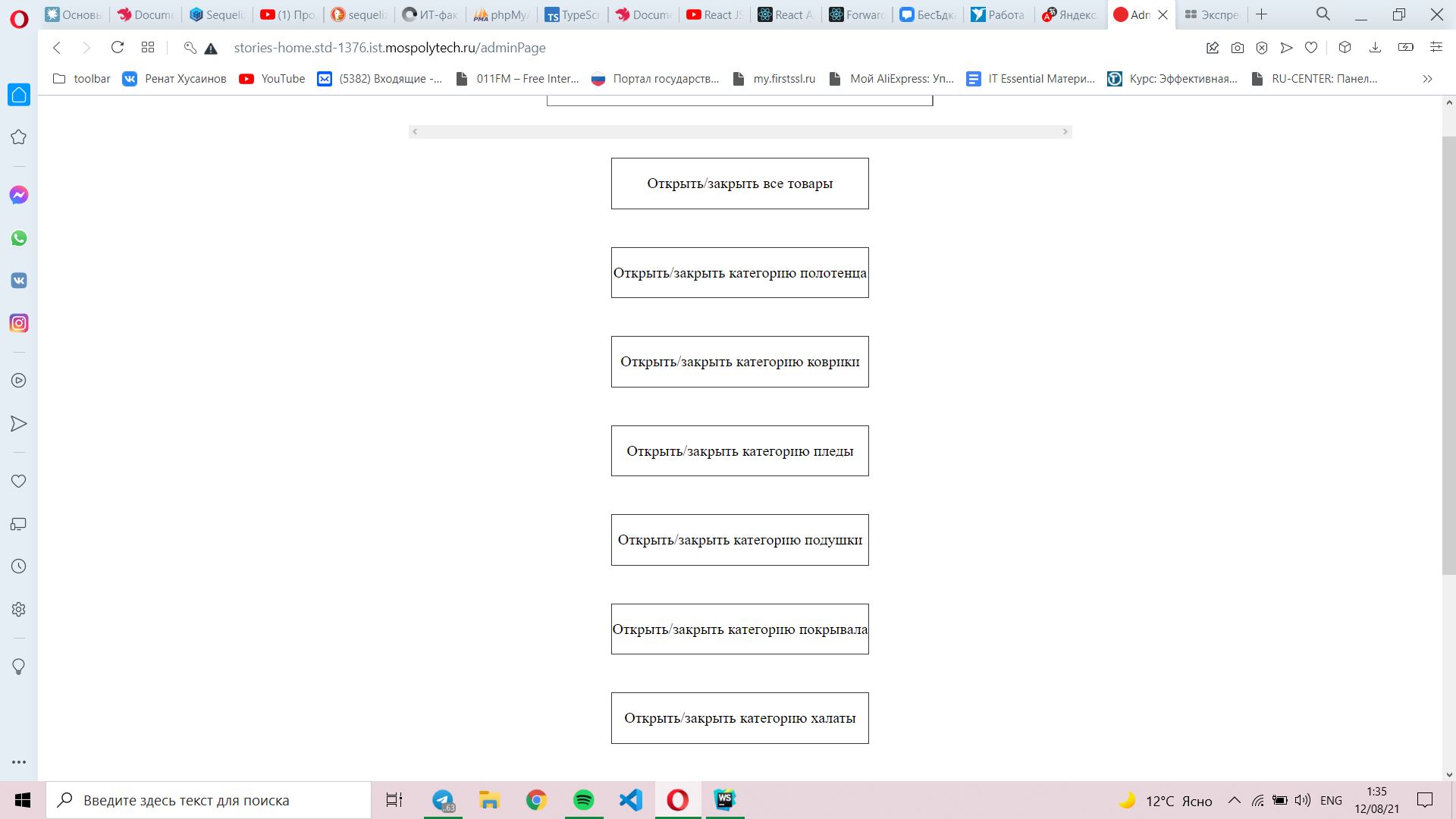Screen dimensions: 1456x819
Task: Switch to phpMyAdmin tab
Action: [501, 14]
